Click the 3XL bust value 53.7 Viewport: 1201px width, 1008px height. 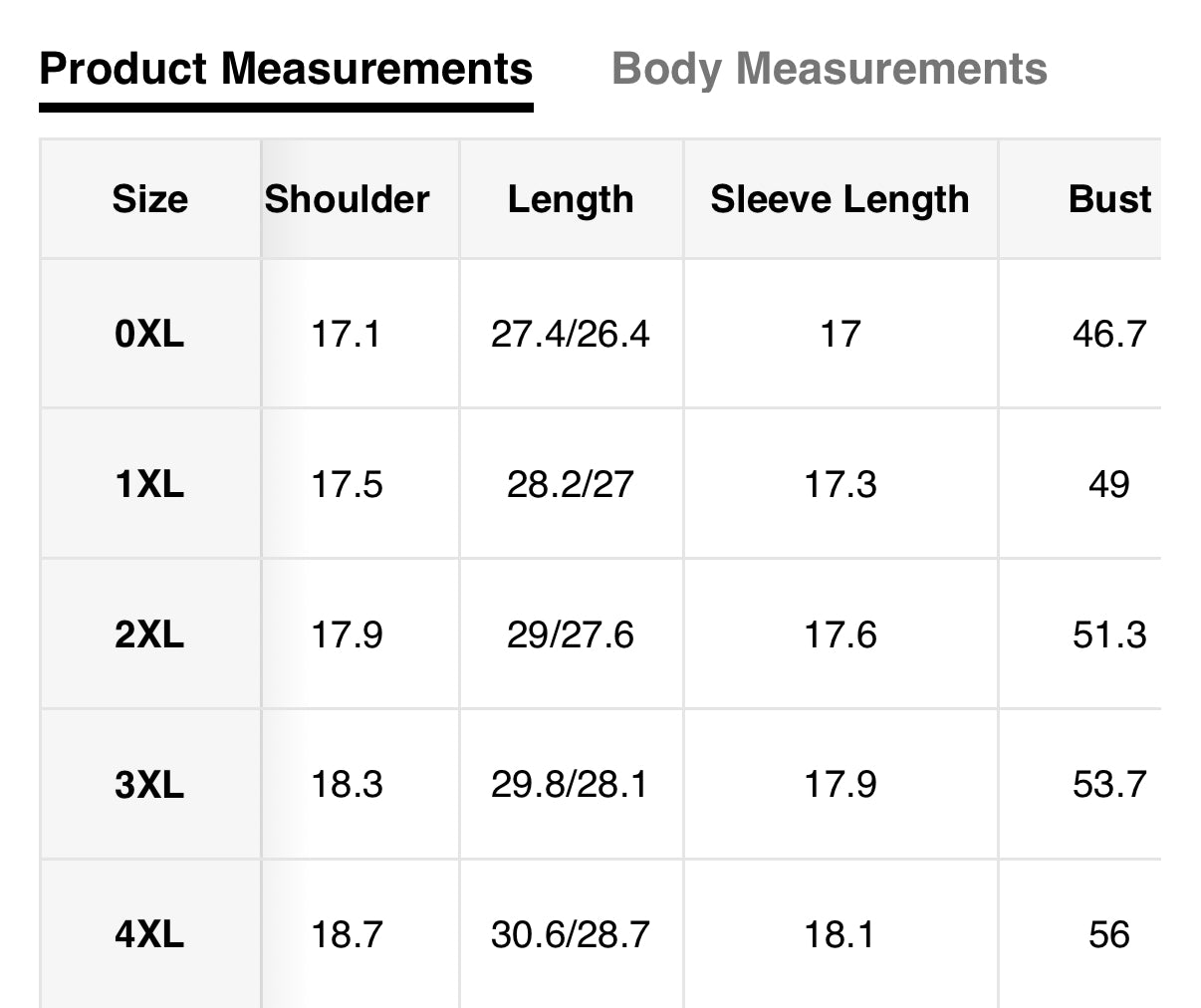(x=1109, y=785)
